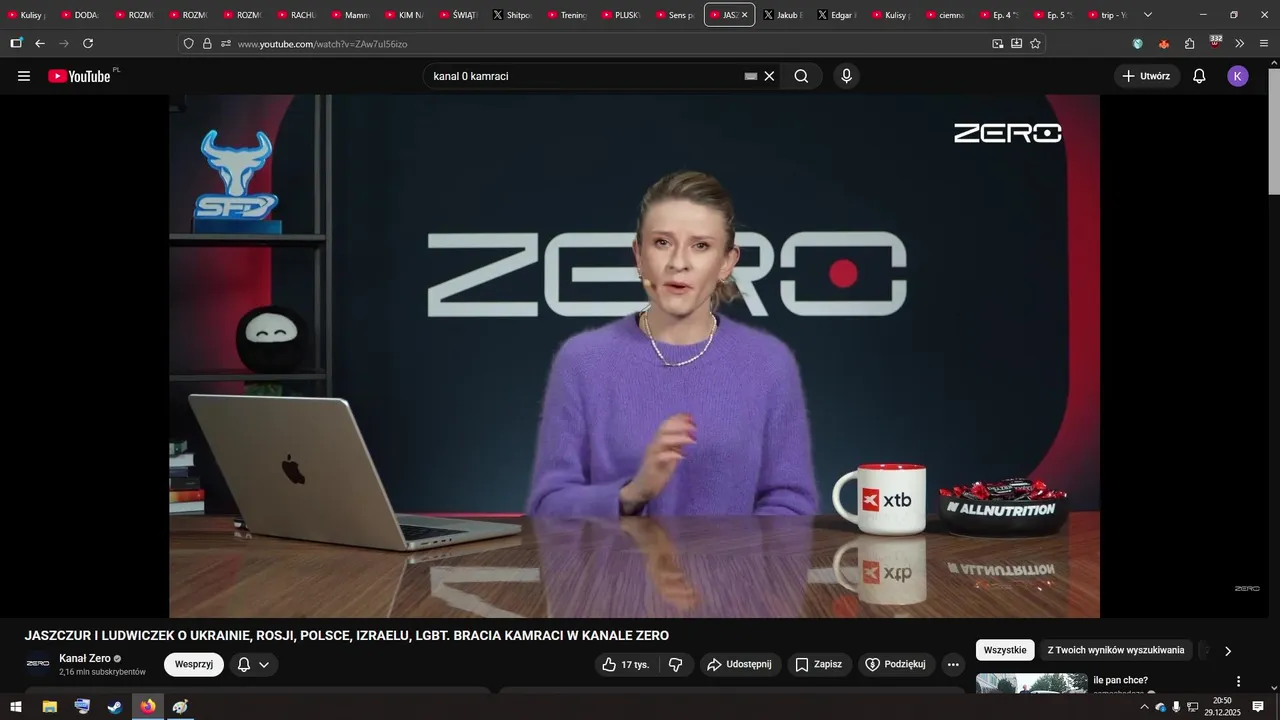The height and width of the screenshot is (720, 1280).
Task: Like the video with 17 tys. likes
Action: pyautogui.click(x=626, y=664)
